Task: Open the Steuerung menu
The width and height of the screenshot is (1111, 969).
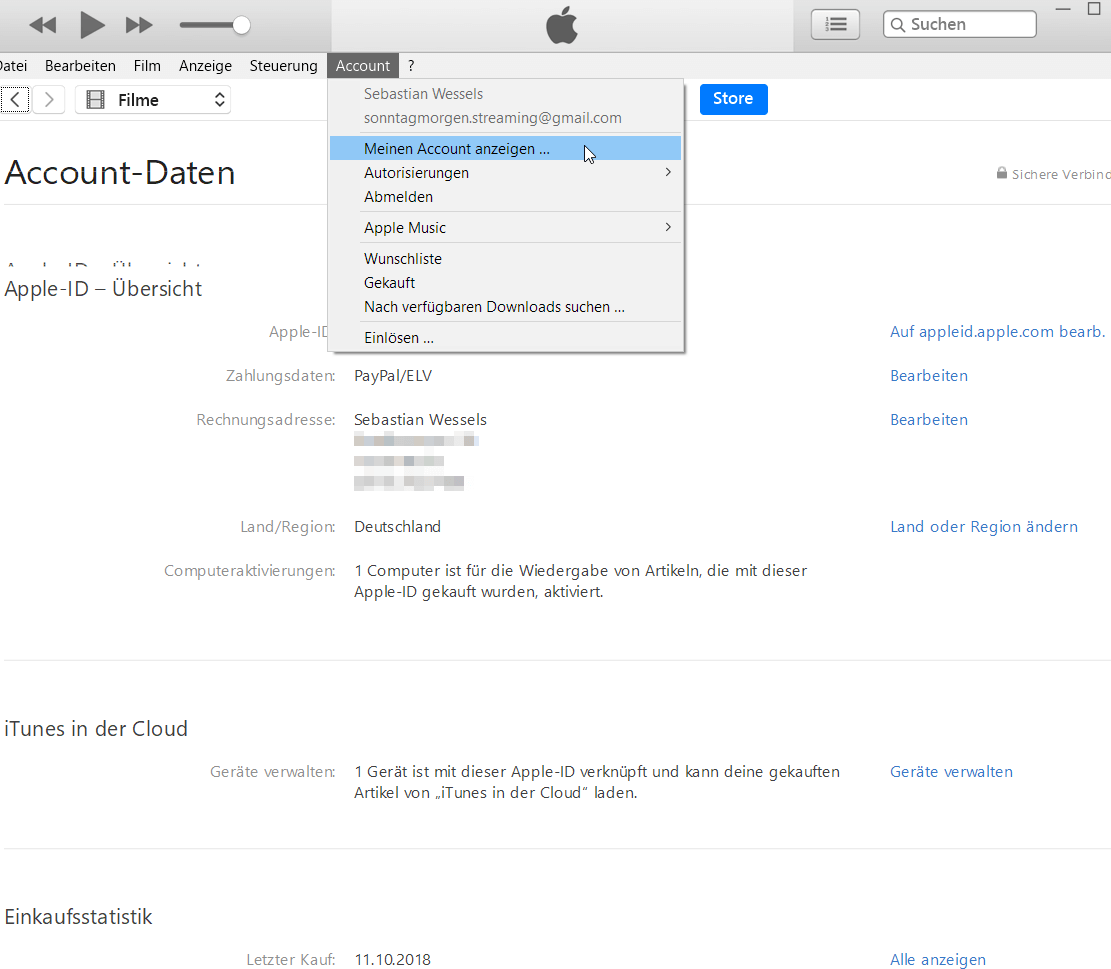Action: [283, 66]
